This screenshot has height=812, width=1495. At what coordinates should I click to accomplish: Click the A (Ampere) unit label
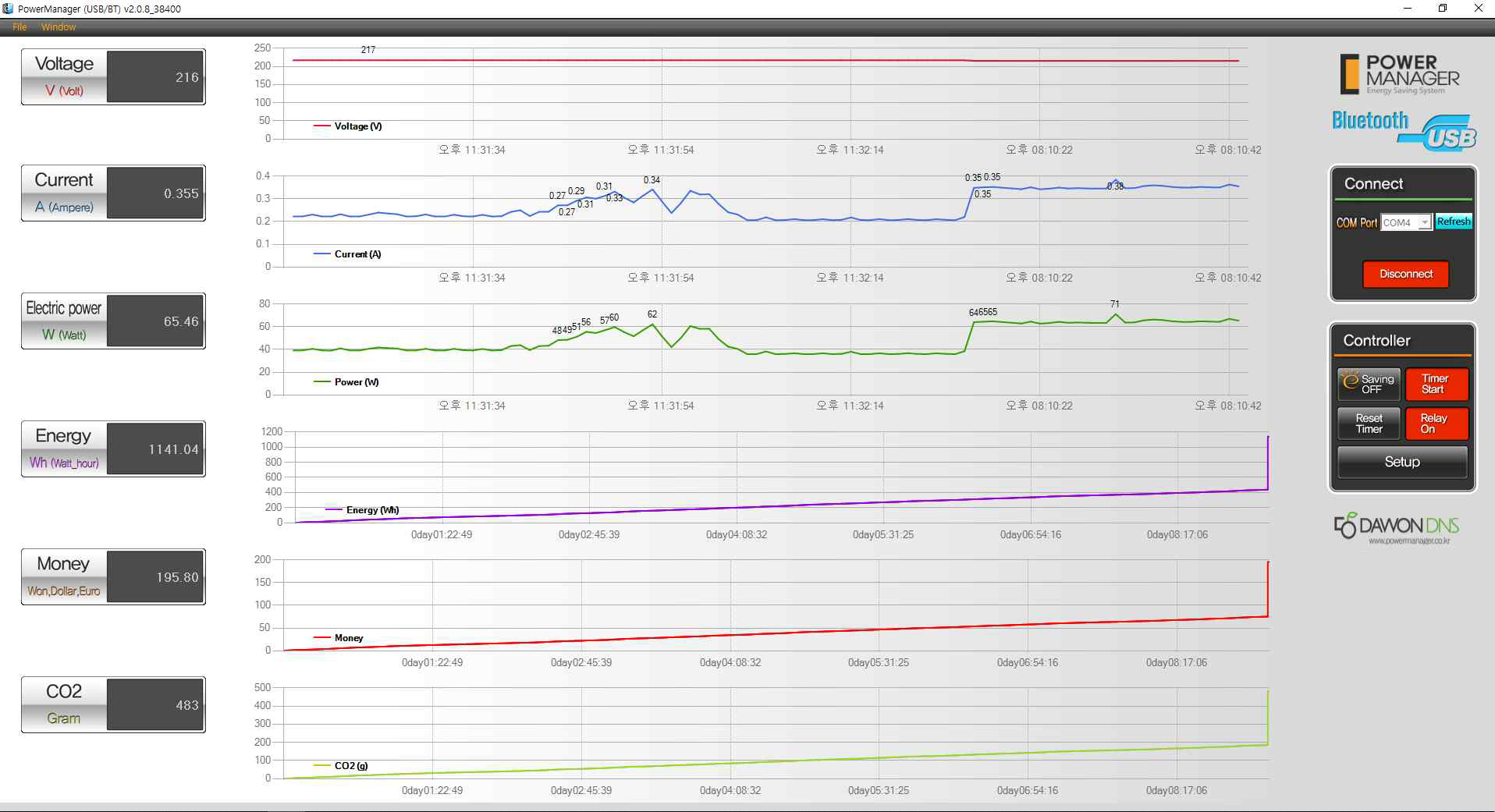[x=64, y=207]
